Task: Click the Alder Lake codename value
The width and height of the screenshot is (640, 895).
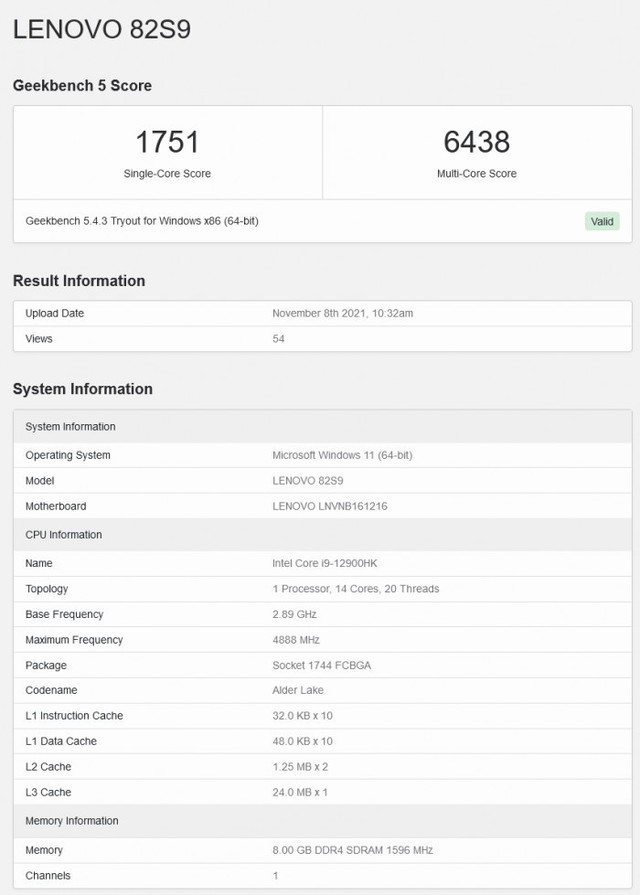Action: 300,690
